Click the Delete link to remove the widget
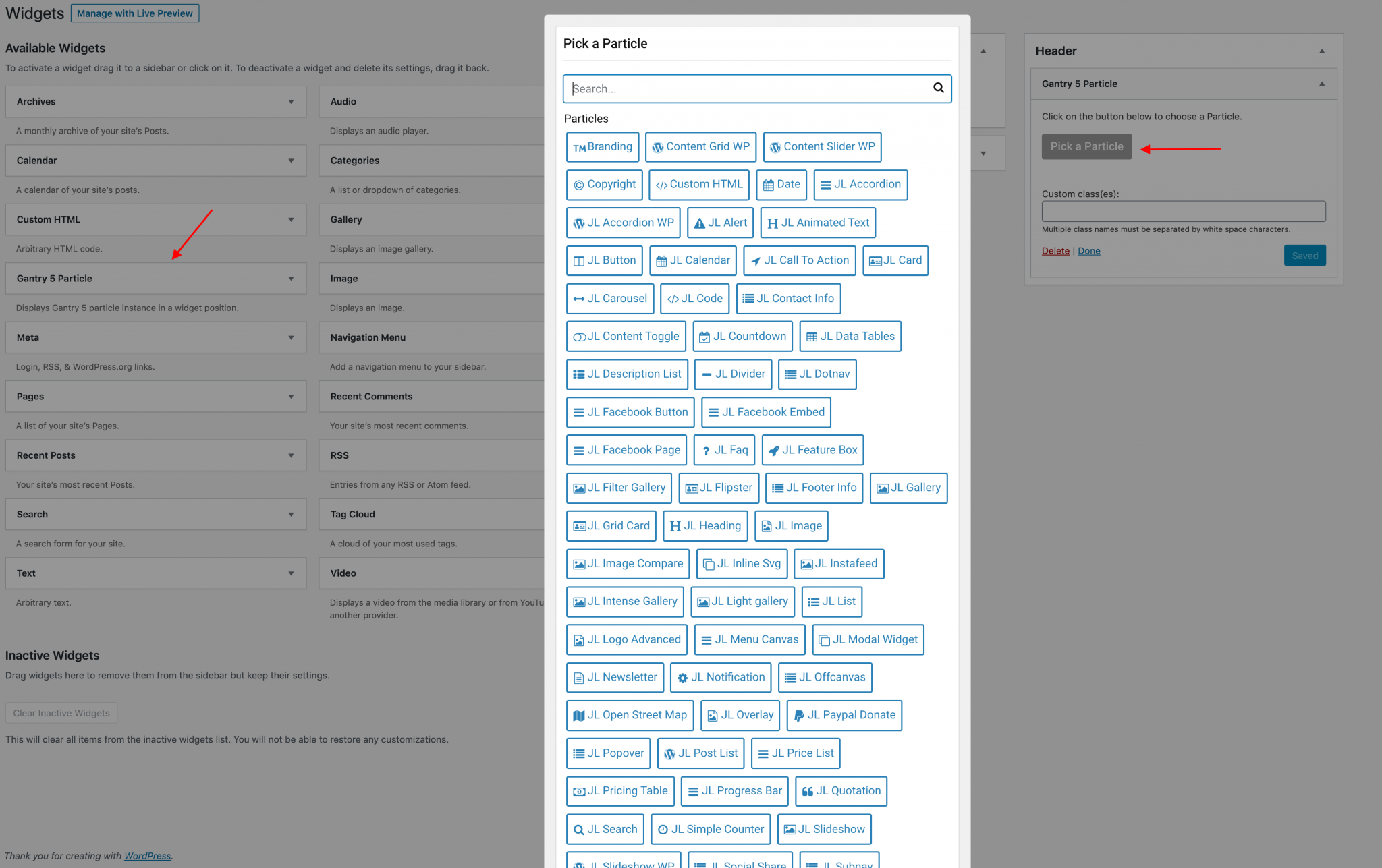 click(1055, 250)
